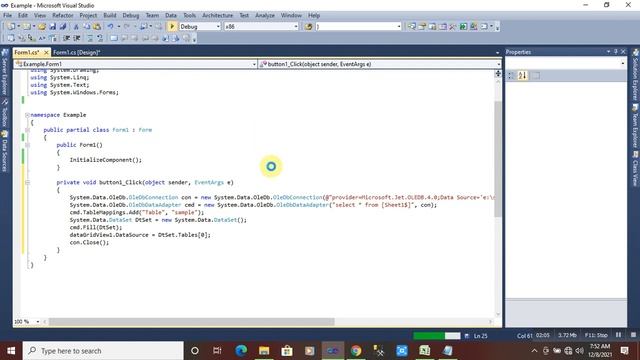Open the Properties Window toolbar icon

(422, 27)
